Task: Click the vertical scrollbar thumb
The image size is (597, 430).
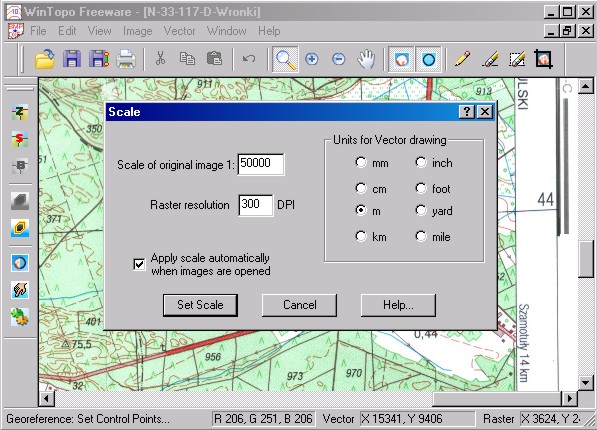Action: click(586, 259)
